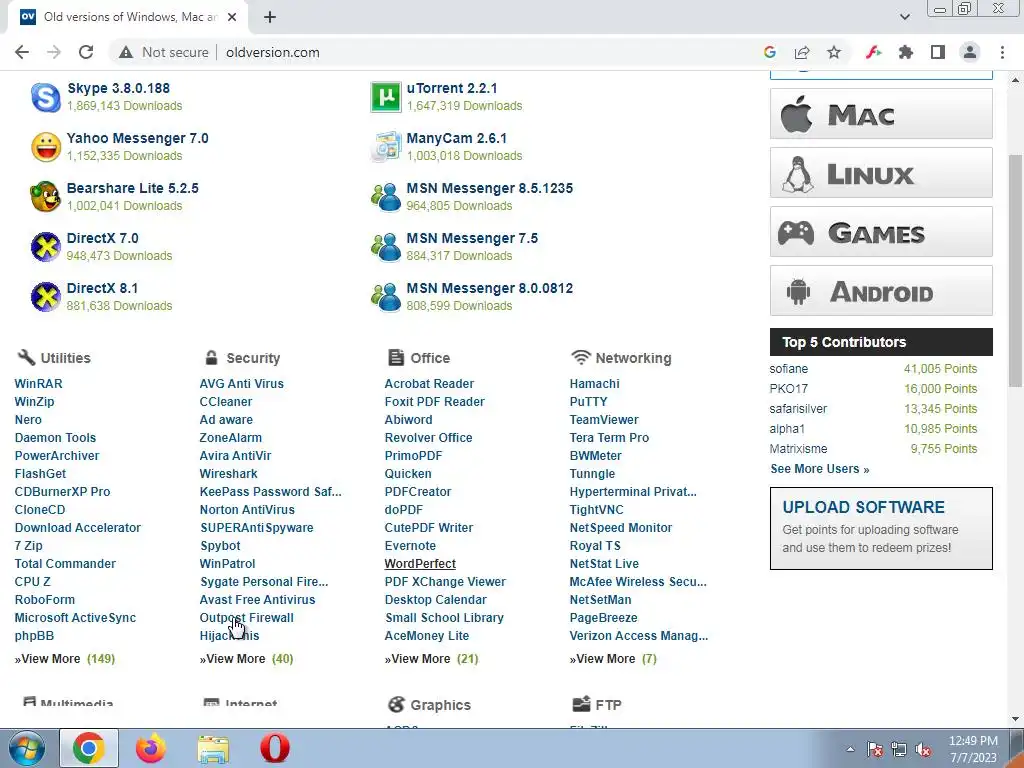The width and height of the screenshot is (1024, 768).
Task: Open the Windows Start button
Action: click(x=27, y=748)
